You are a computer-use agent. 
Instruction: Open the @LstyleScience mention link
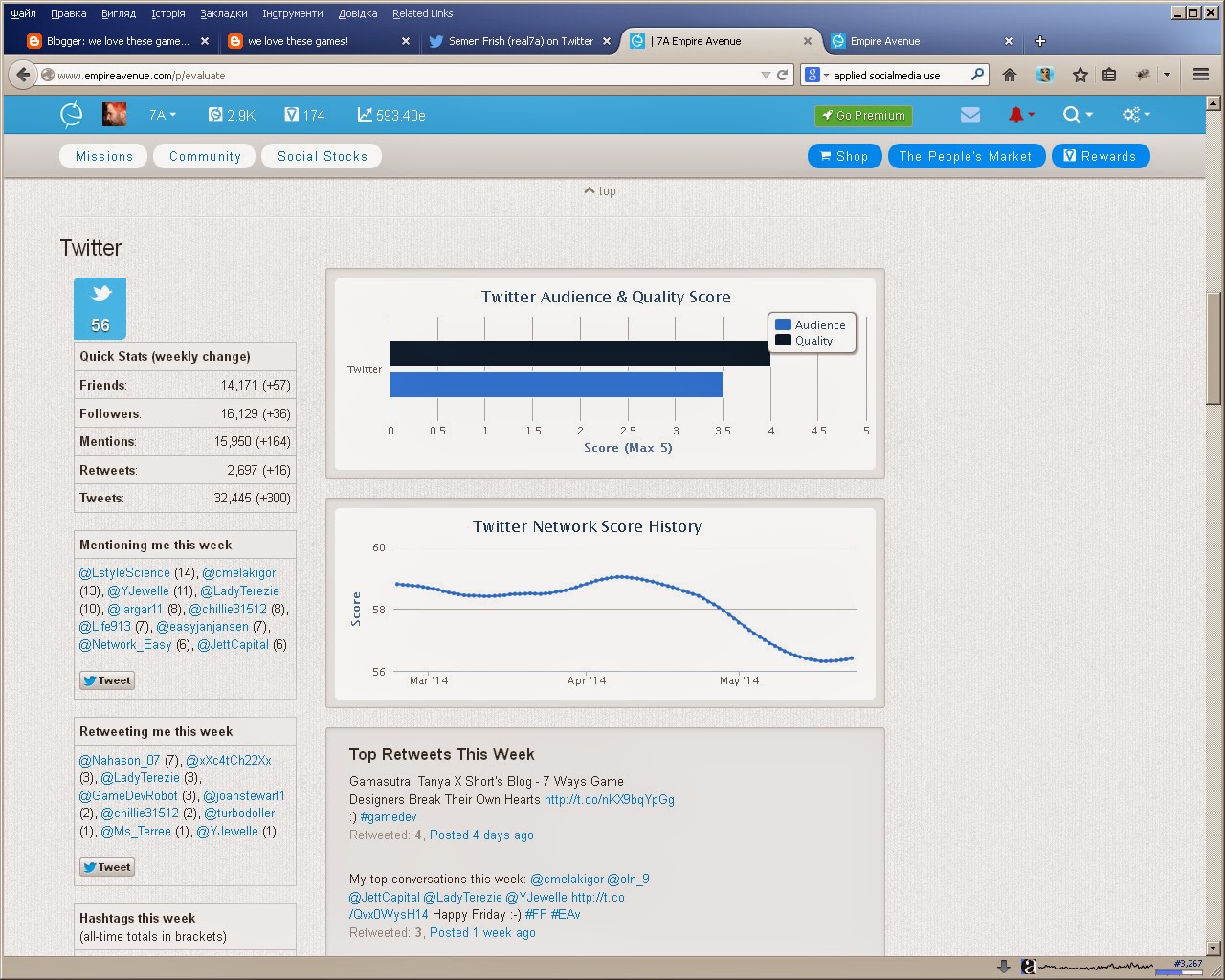(124, 573)
